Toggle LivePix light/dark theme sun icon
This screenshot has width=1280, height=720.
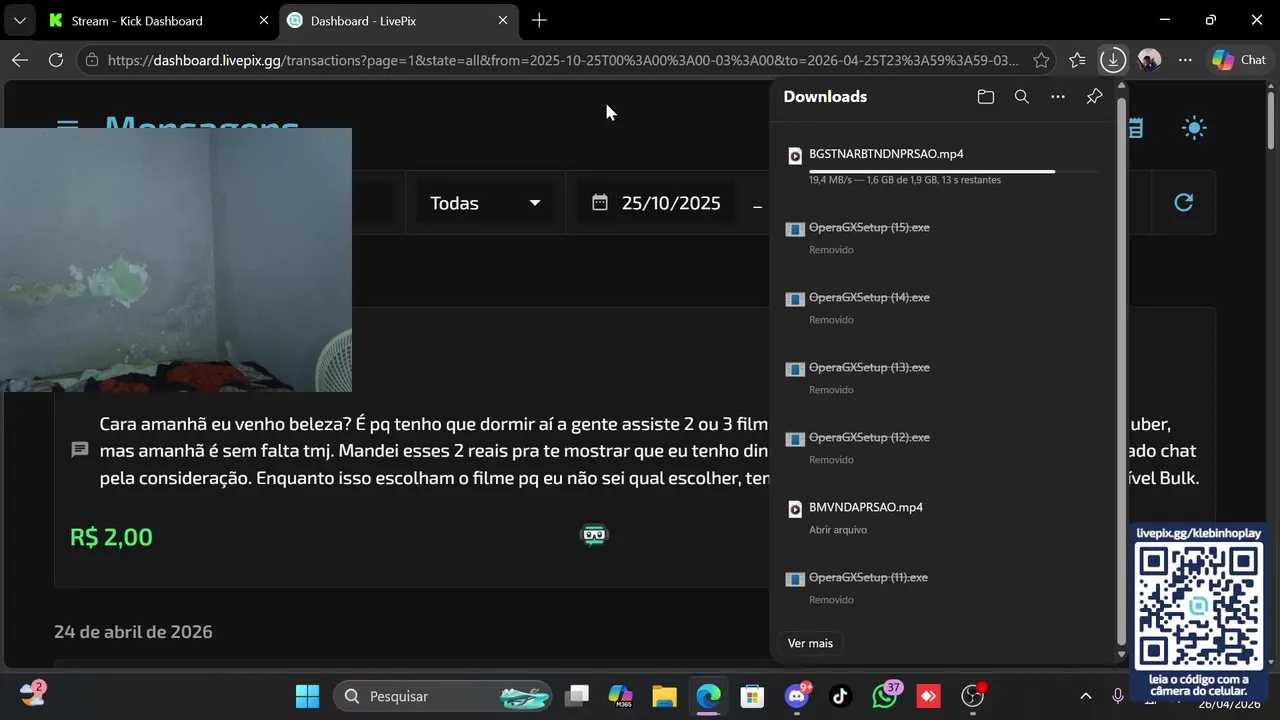(1194, 128)
